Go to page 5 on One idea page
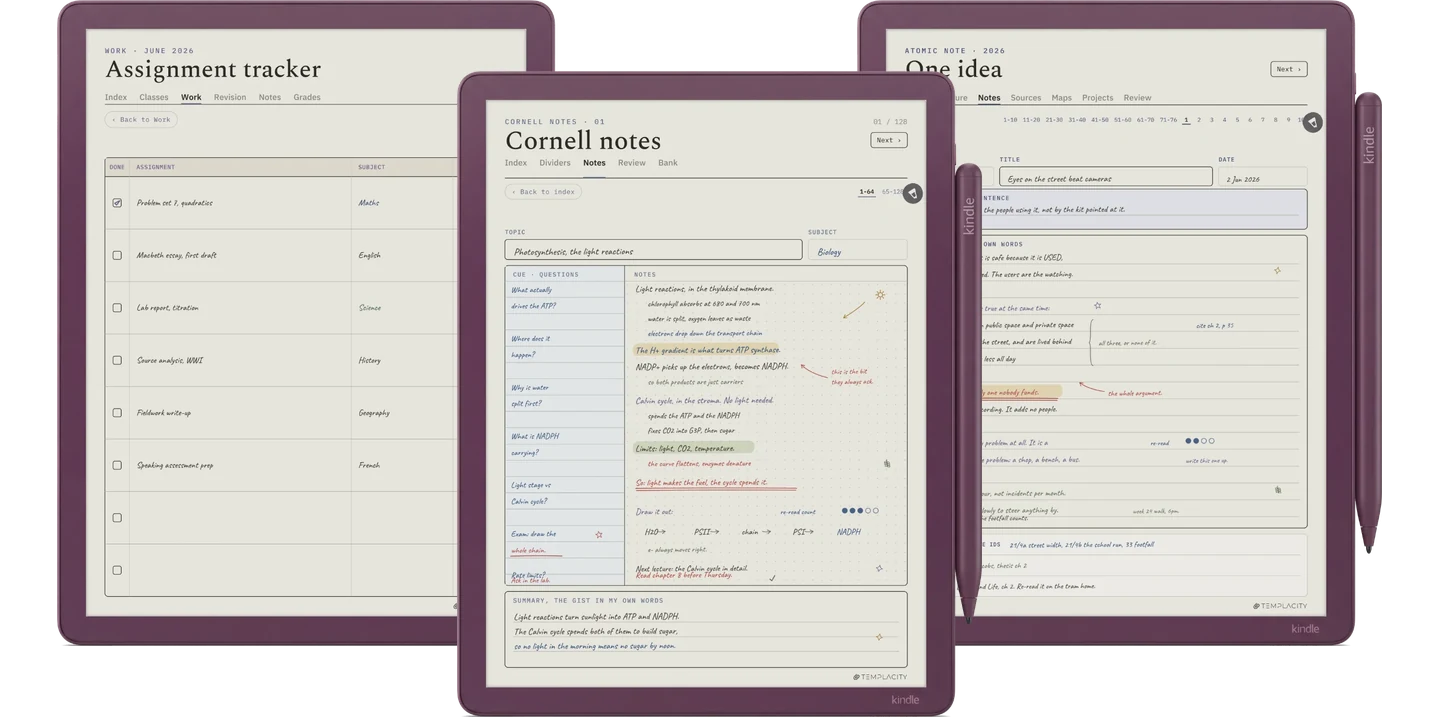The width and height of the screenshot is (1440, 718). point(1237,120)
